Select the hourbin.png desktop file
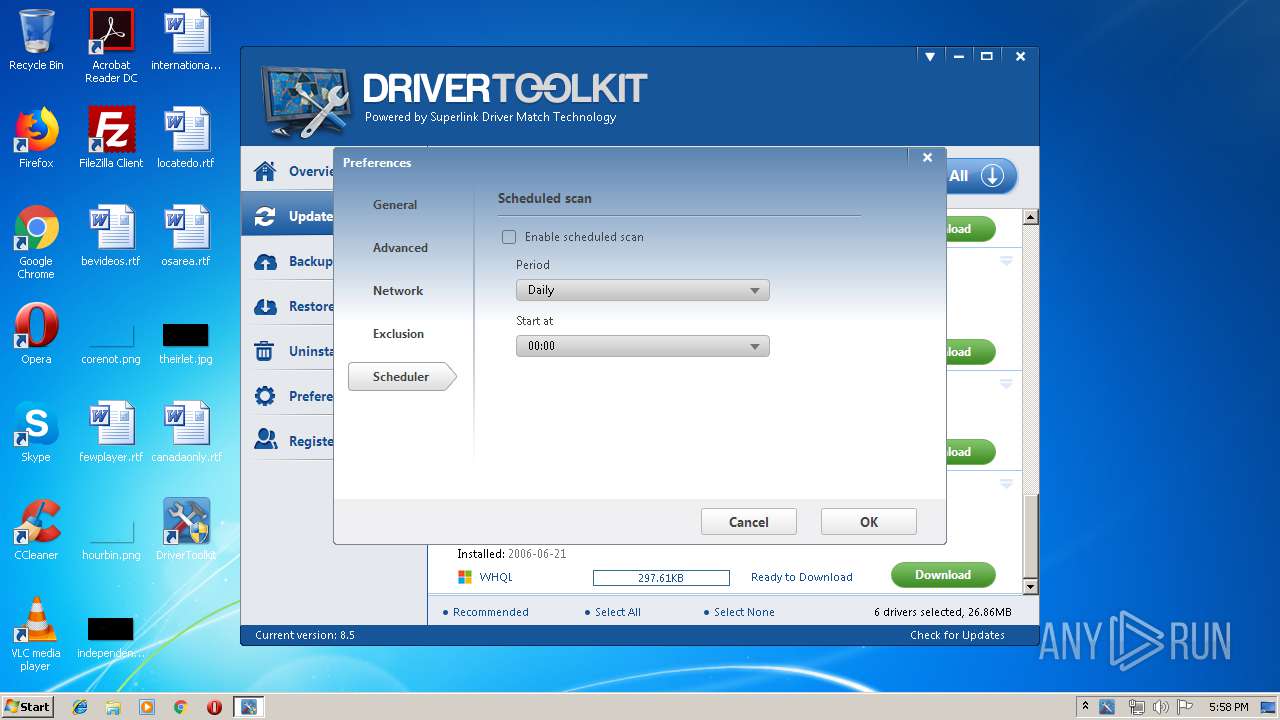The image size is (1280, 720). (x=111, y=538)
